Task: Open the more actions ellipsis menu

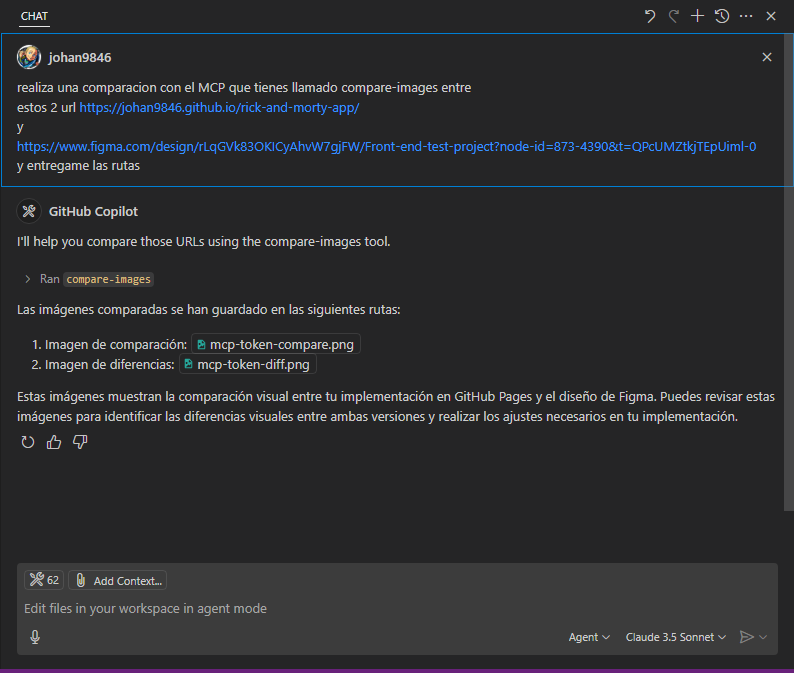Action: [746, 16]
